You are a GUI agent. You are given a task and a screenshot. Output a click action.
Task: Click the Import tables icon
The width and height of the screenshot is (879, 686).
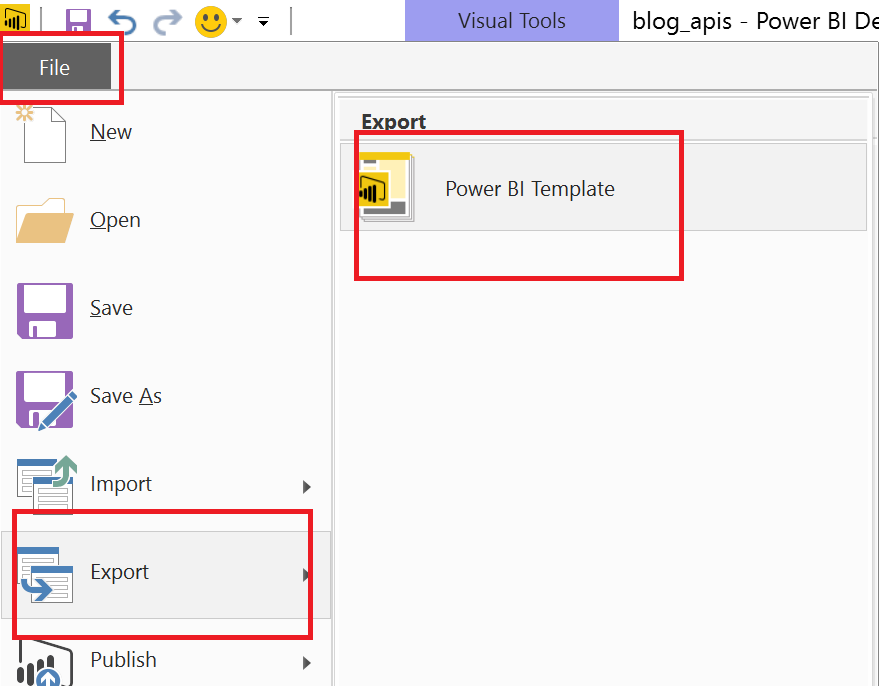point(46,485)
